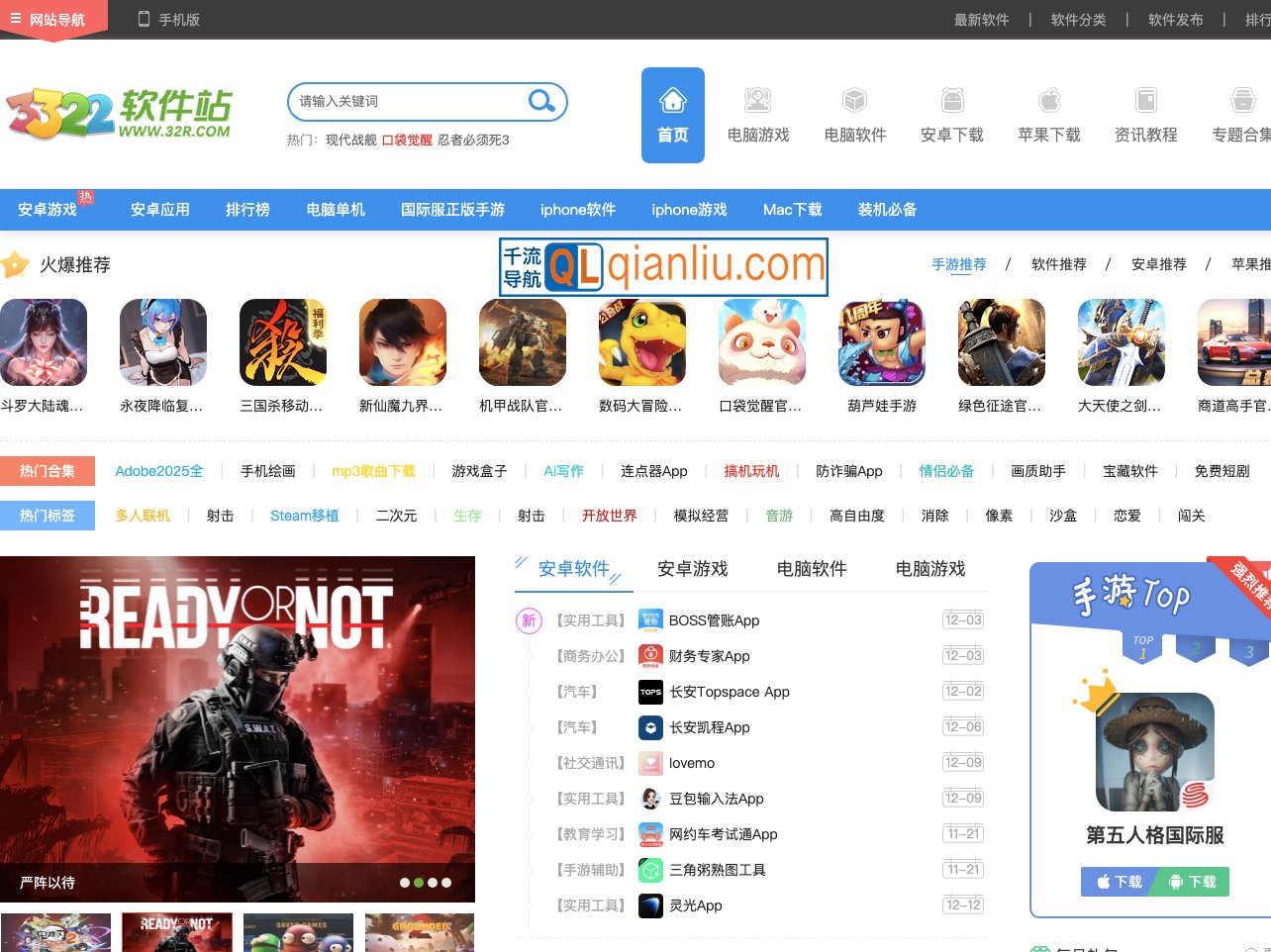Image resolution: width=1271 pixels, height=952 pixels.
Task: Select the 首页 home icon
Action: 672,100
